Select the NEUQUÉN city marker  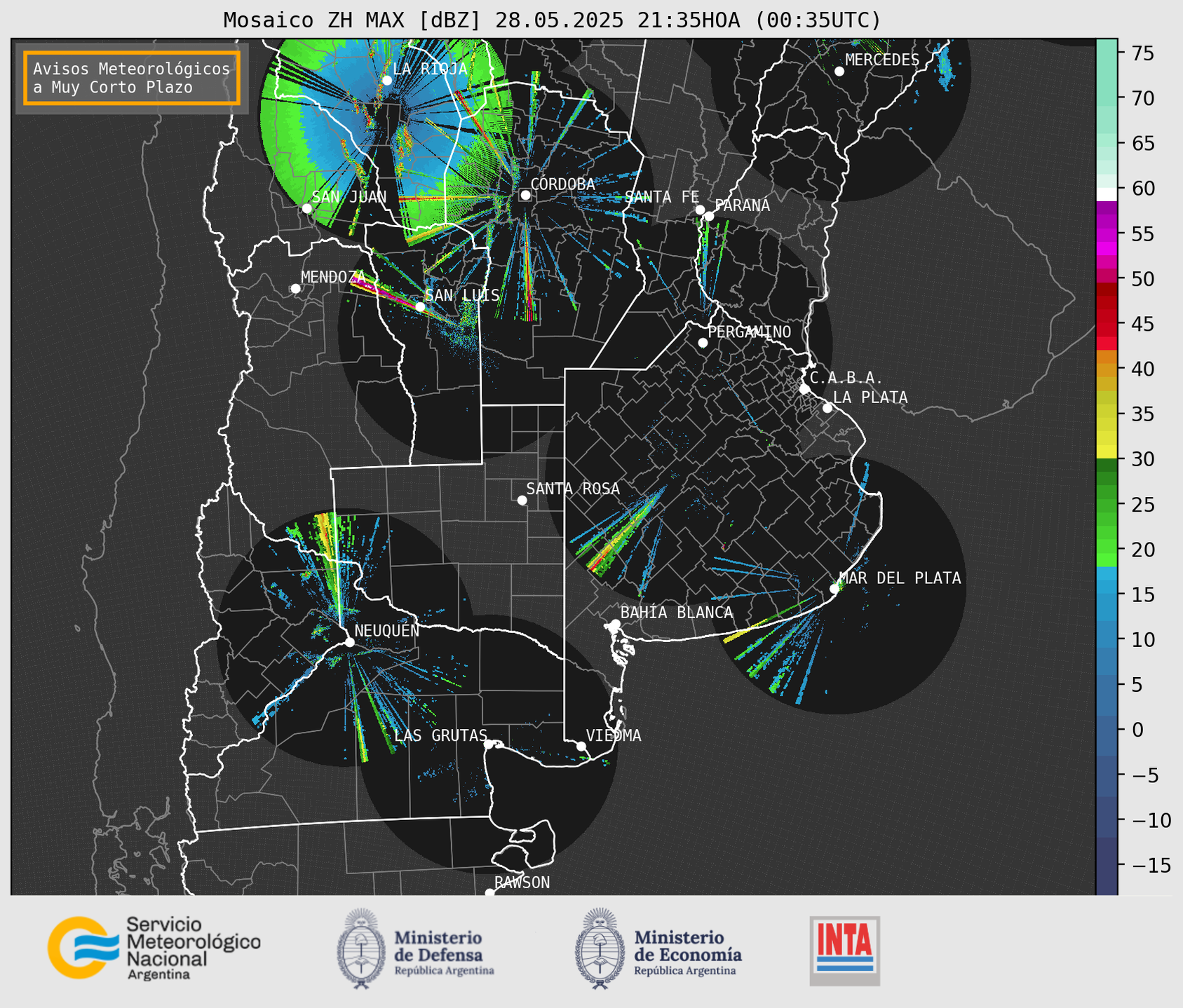pyautogui.click(x=349, y=642)
